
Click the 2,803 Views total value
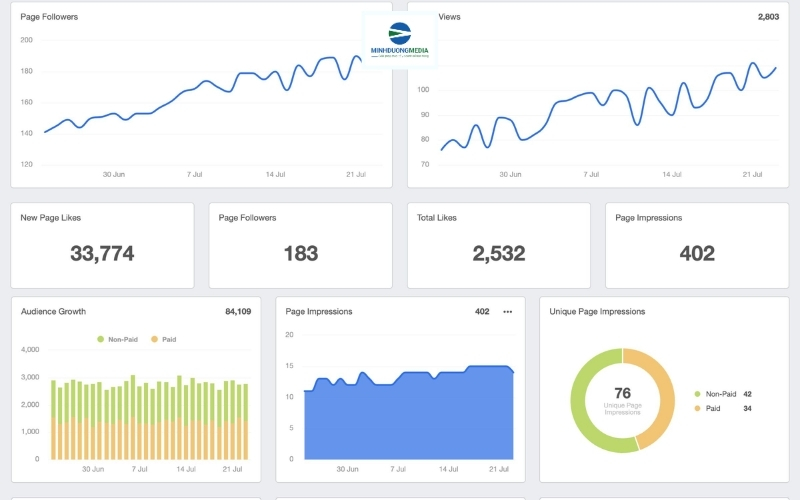(768, 17)
